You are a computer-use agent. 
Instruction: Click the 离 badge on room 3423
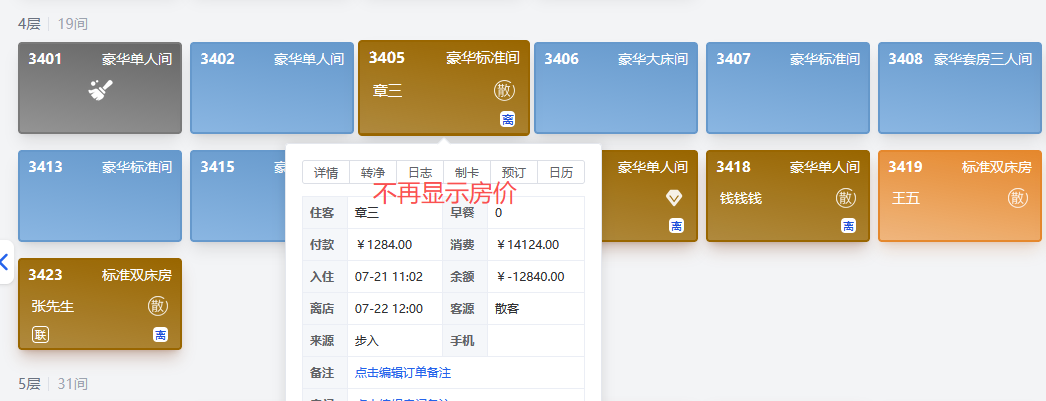pos(161,334)
